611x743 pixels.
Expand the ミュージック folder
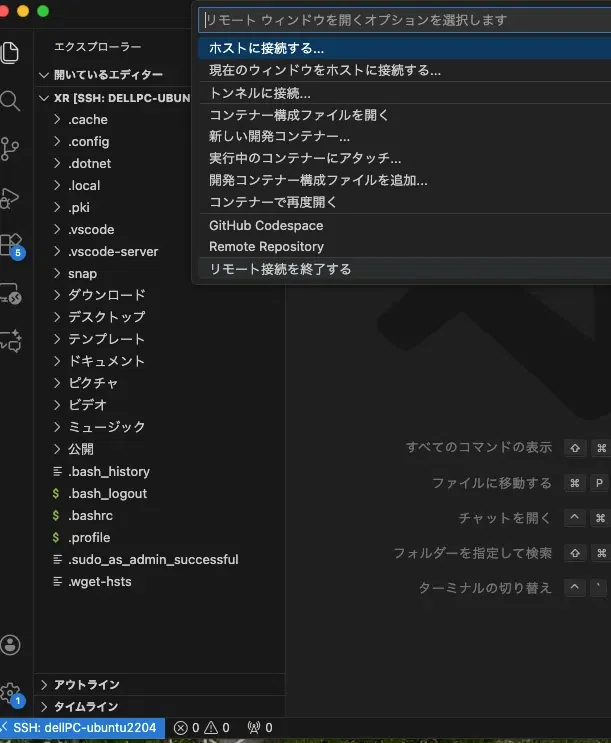pos(57,427)
